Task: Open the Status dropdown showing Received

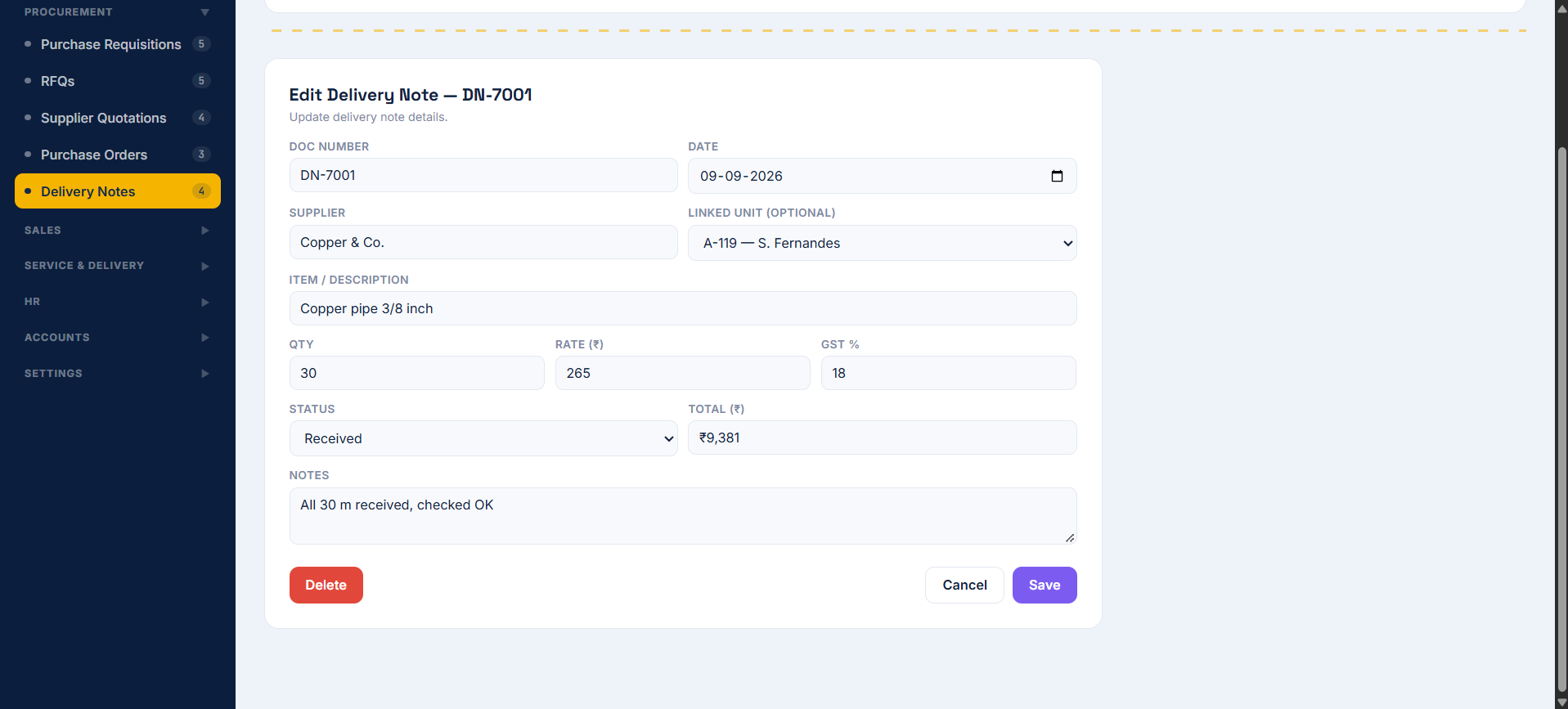Action: pyautogui.click(x=483, y=438)
